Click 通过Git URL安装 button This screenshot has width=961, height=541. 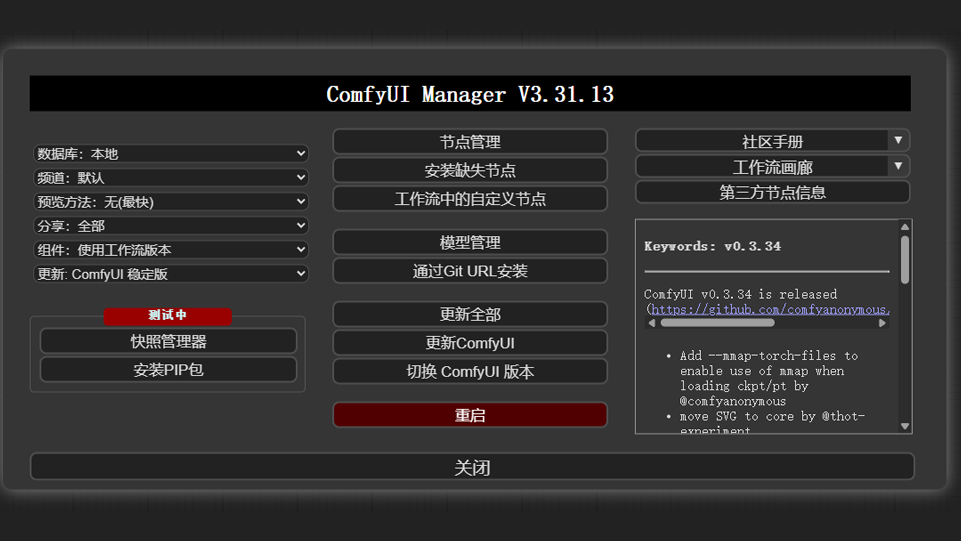(x=470, y=271)
